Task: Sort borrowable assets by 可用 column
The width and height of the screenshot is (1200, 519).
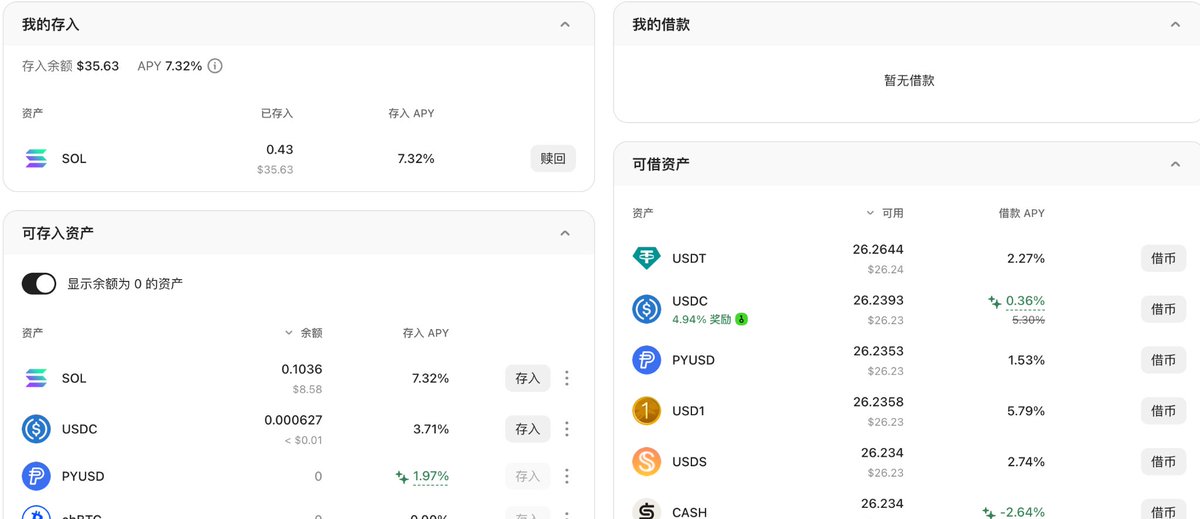Action: coord(885,213)
